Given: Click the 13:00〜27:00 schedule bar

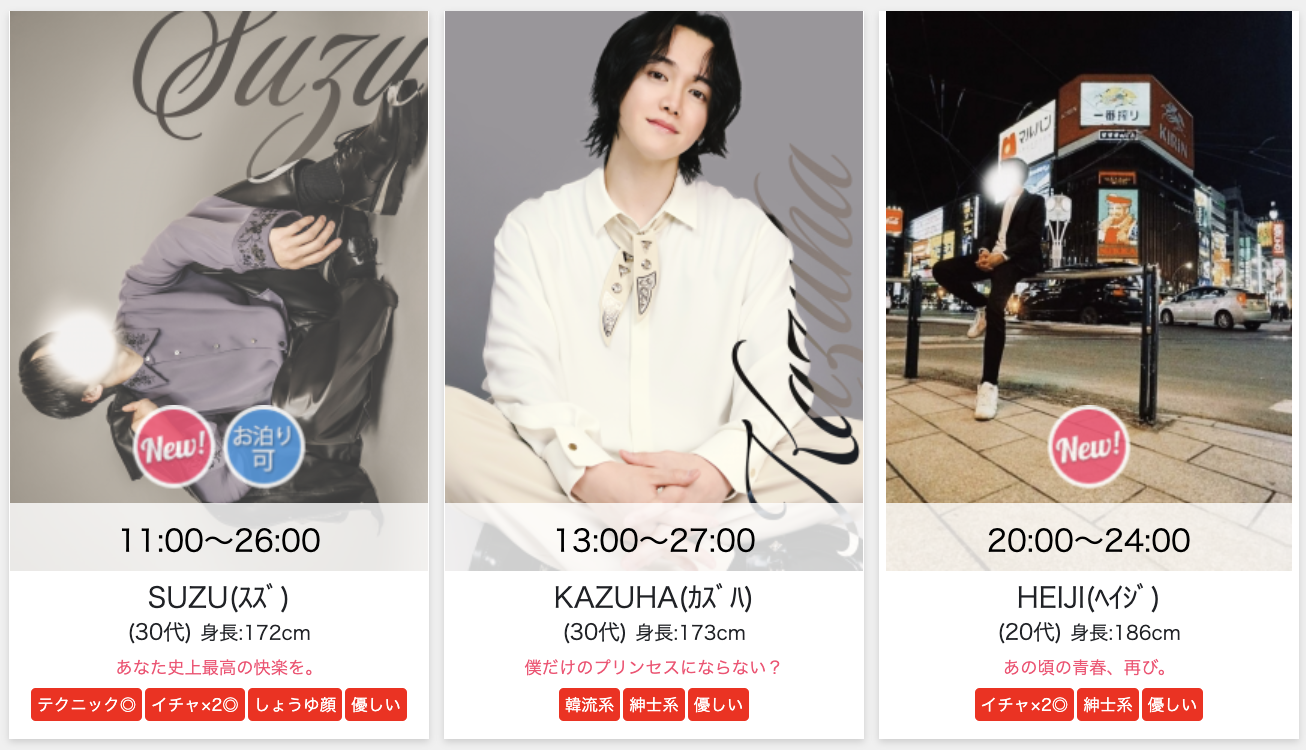Looking at the screenshot, I should click(654, 538).
